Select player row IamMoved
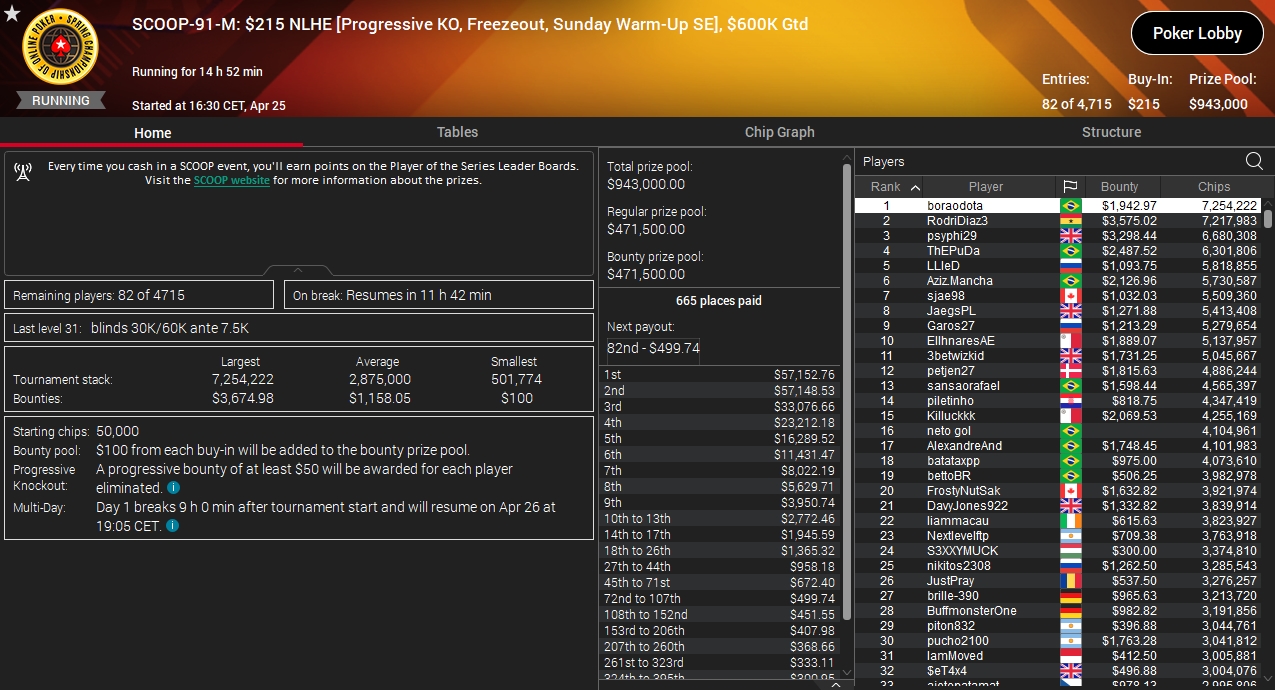Viewport: 1275px width, 690px height. [1058, 655]
